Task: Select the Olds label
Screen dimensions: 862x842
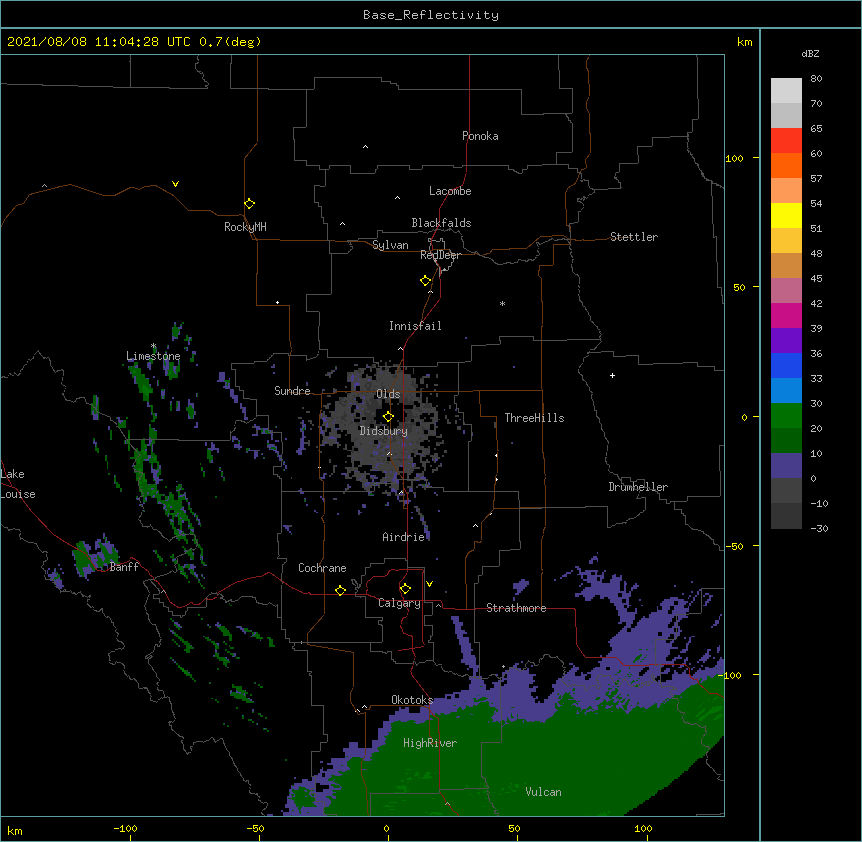Action: [388, 394]
